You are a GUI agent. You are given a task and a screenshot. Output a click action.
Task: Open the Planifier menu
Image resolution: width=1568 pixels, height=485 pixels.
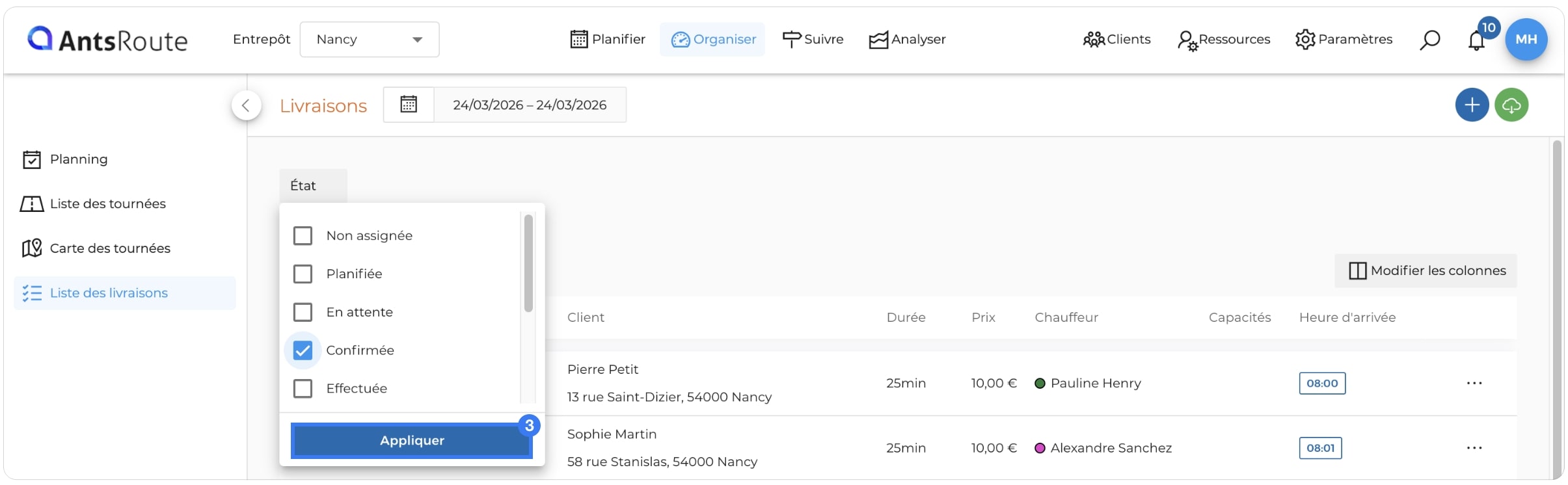point(608,40)
